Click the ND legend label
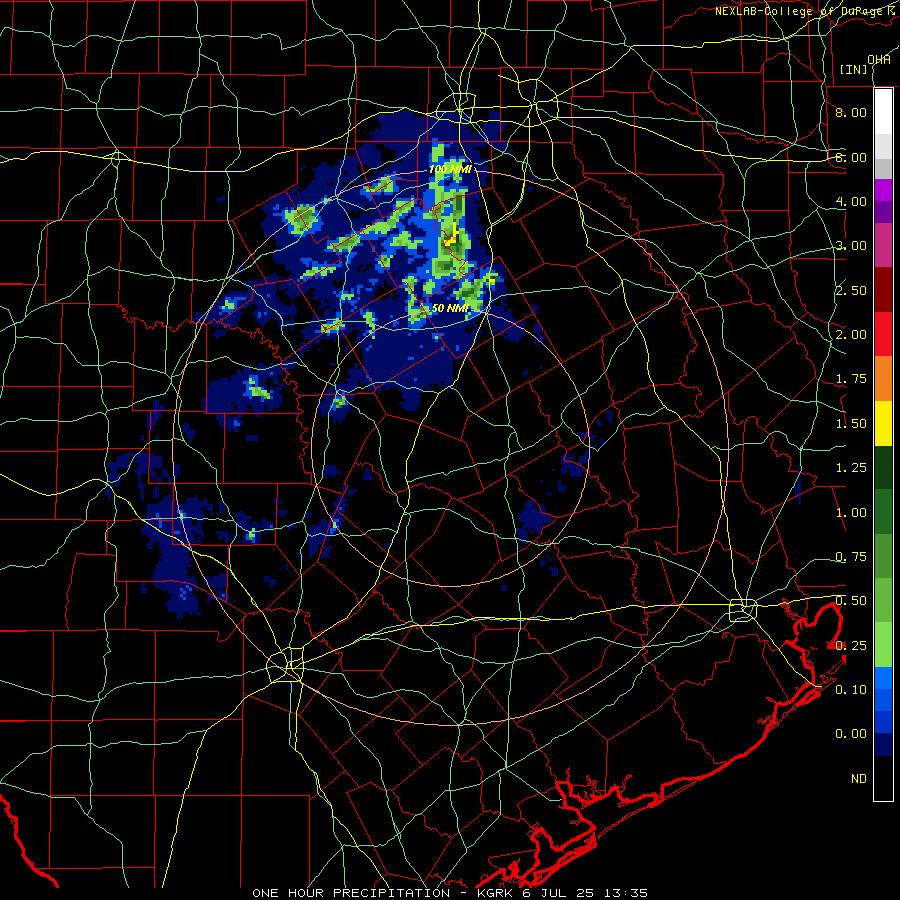 pos(859,779)
